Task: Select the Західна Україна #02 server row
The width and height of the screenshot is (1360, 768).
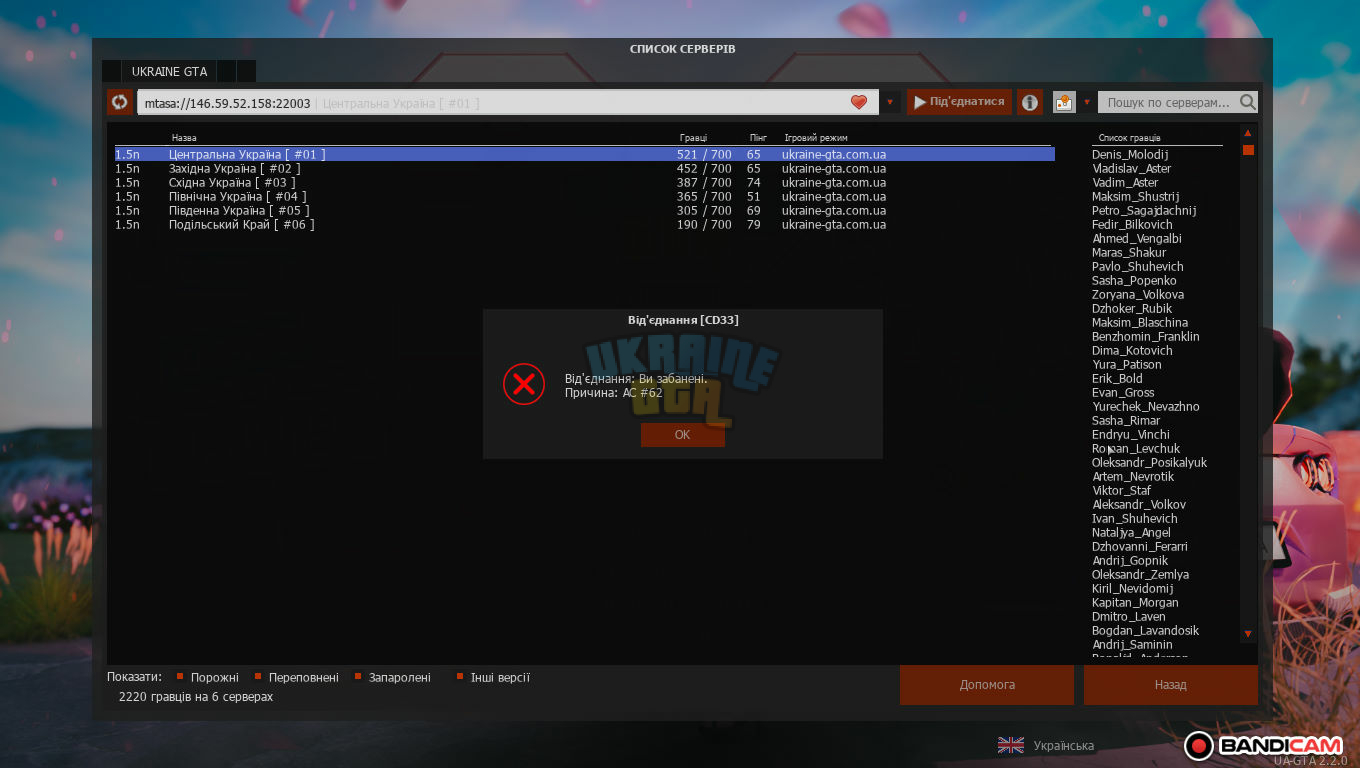Action: pos(585,169)
